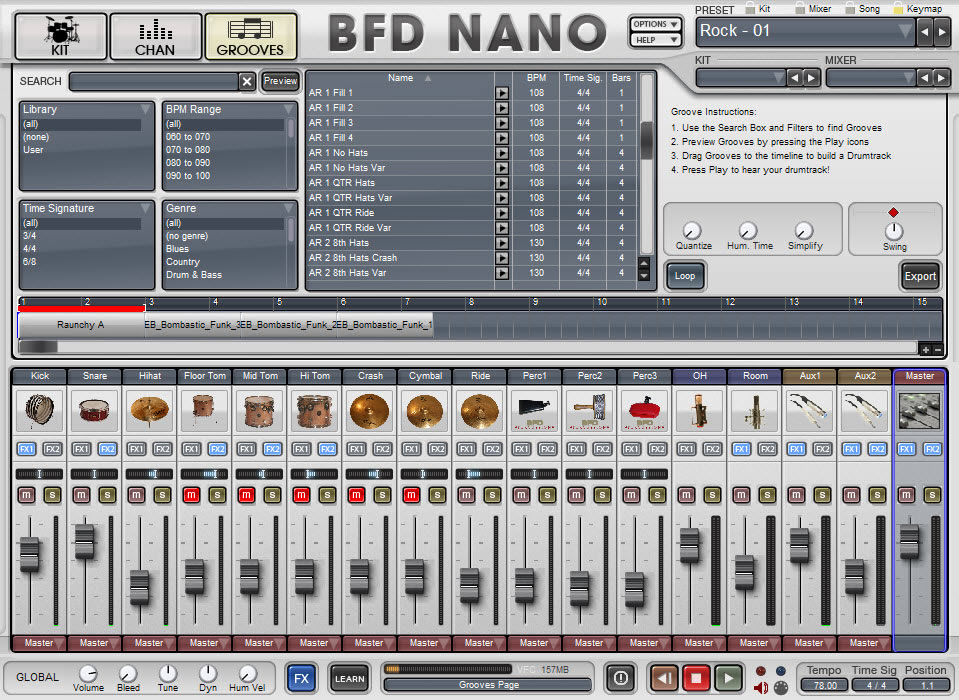
Task: Select the Master mixer thumbnail
Action: click(919, 410)
